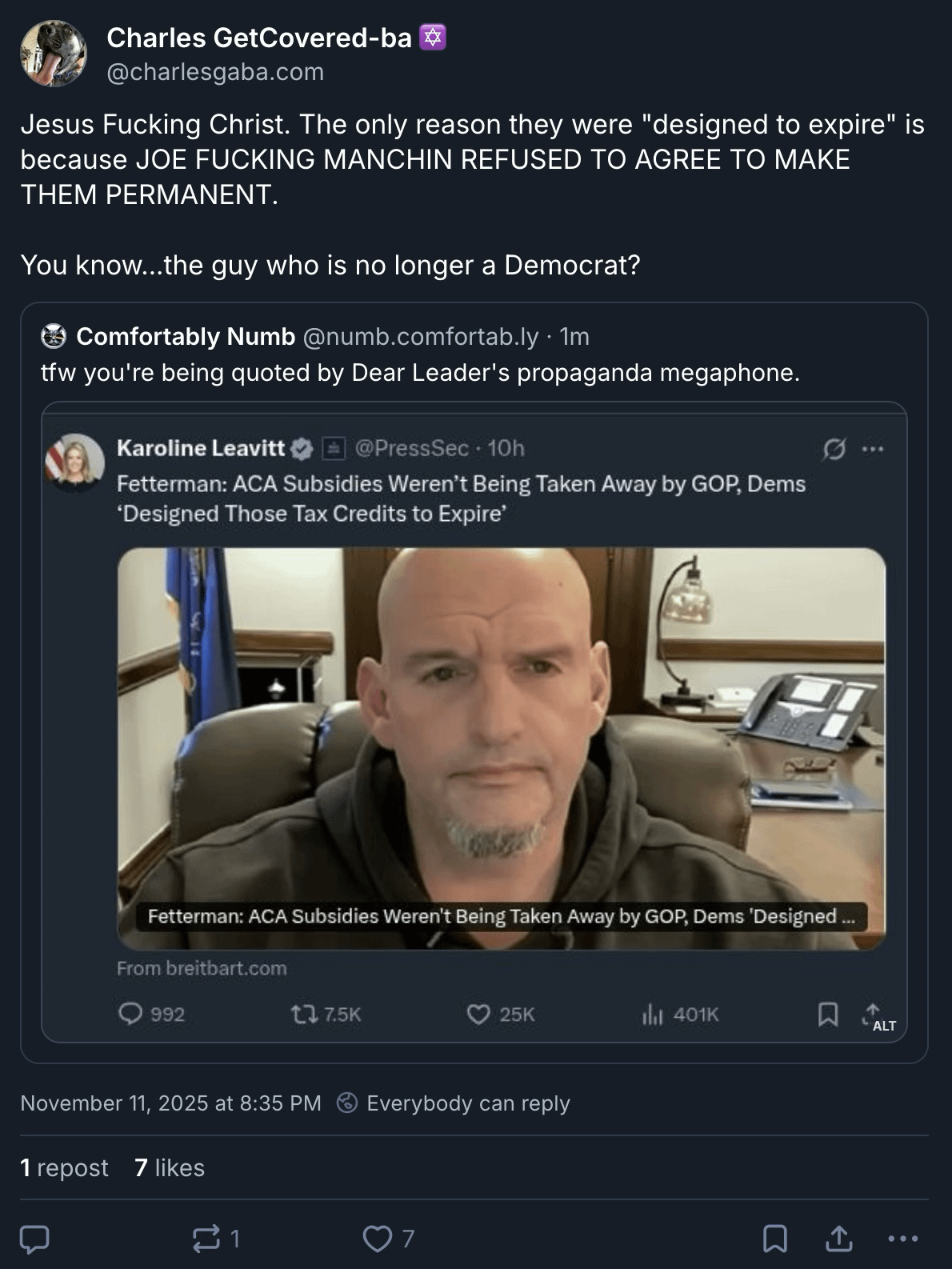This screenshot has height=1269, width=952.
Task: Click the November 11, 2025 timestamp
Action: [170, 1103]
